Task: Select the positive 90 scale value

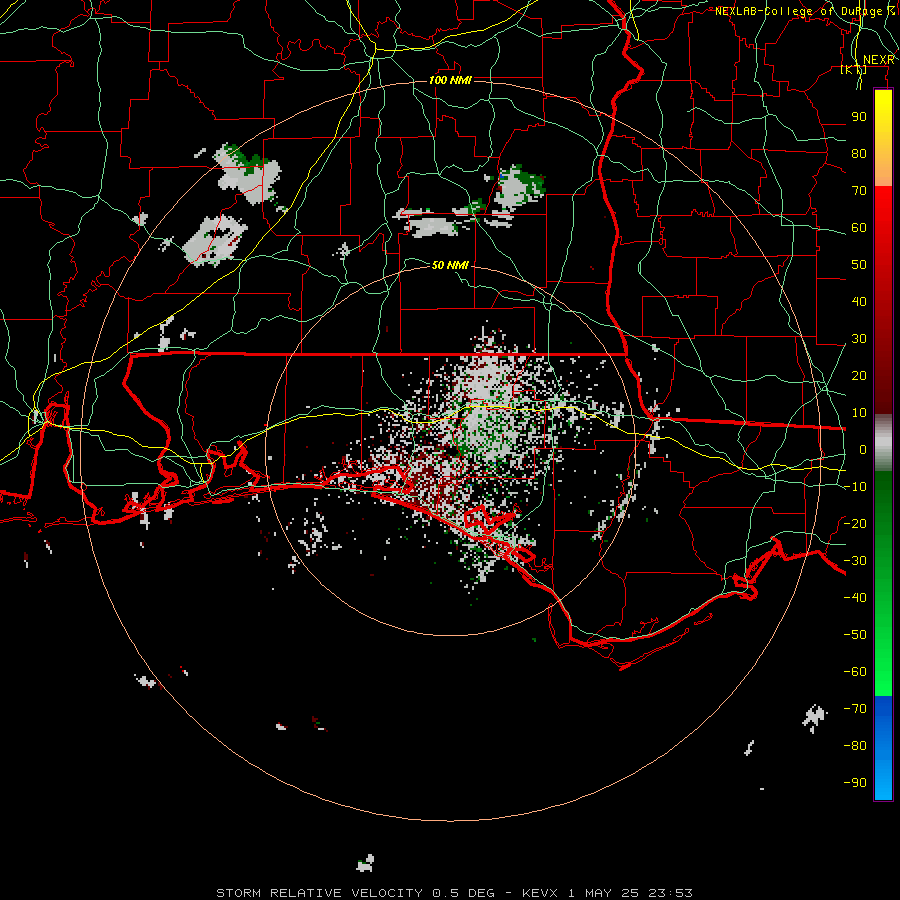Action: (x=859, y=117)
